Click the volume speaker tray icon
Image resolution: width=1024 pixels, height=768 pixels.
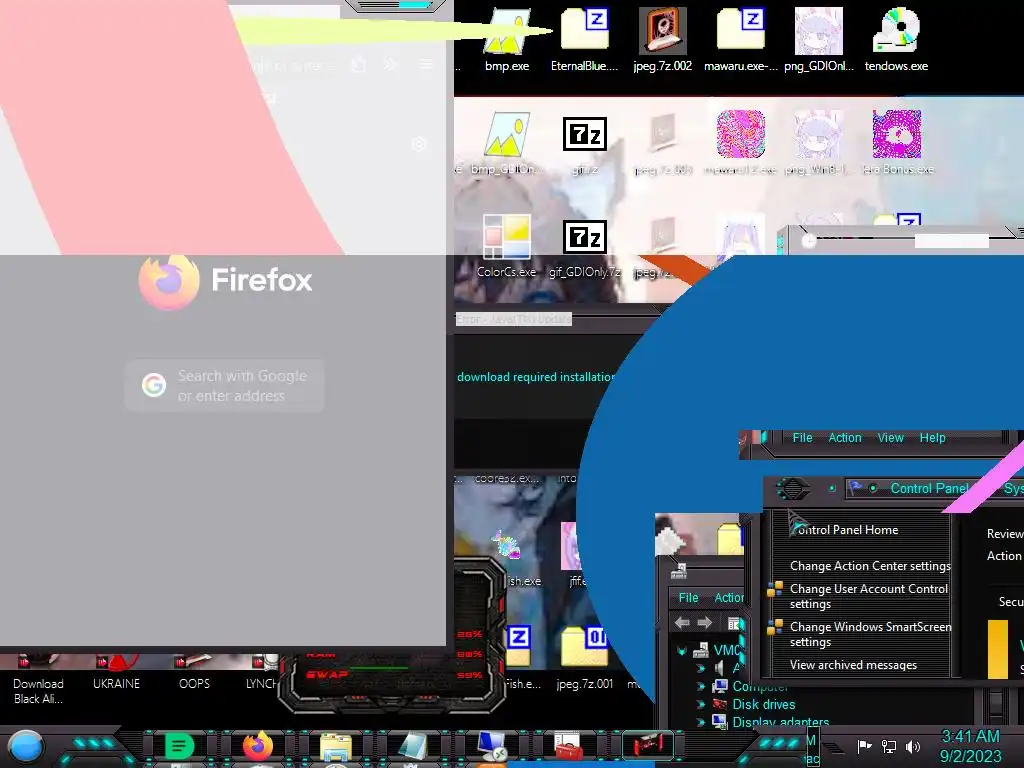click(x=913, y=746)
